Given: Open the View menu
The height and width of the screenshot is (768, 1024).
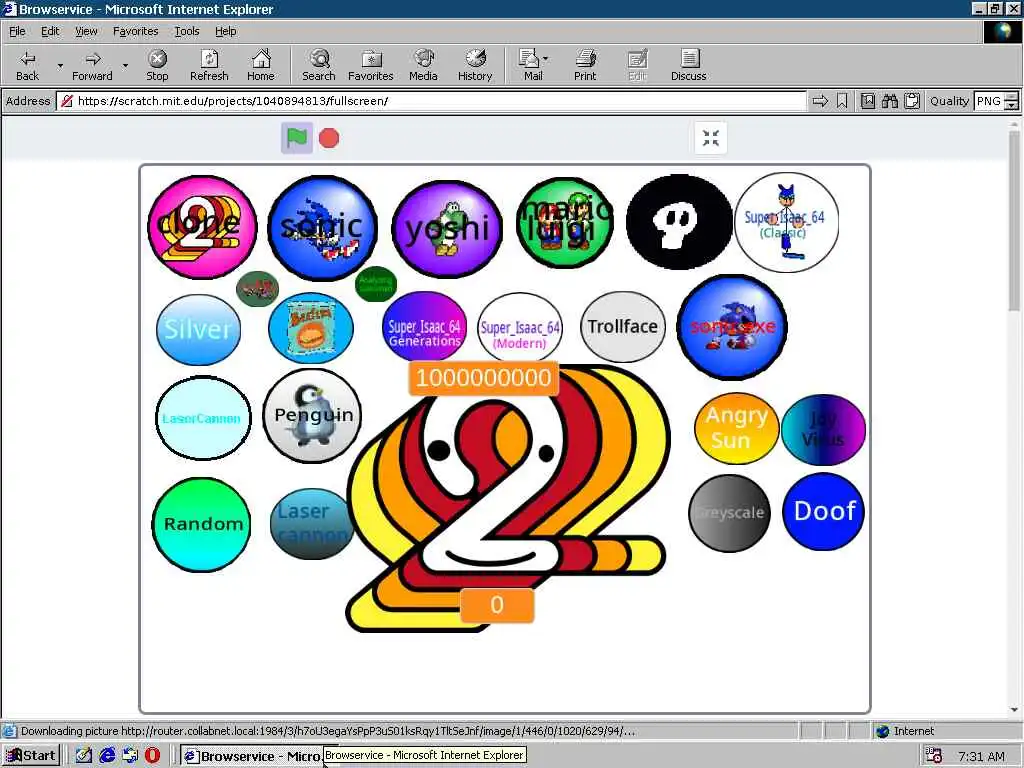Looking at the screenshot, I should [86, 31].
